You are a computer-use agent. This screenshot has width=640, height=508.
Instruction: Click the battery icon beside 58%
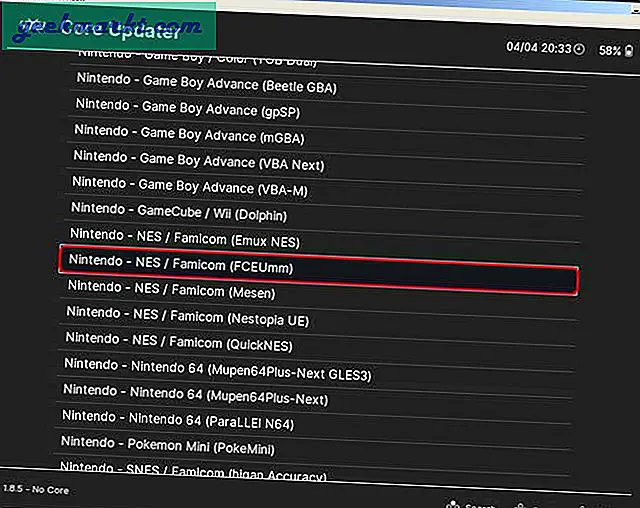(x=629, y=51)
